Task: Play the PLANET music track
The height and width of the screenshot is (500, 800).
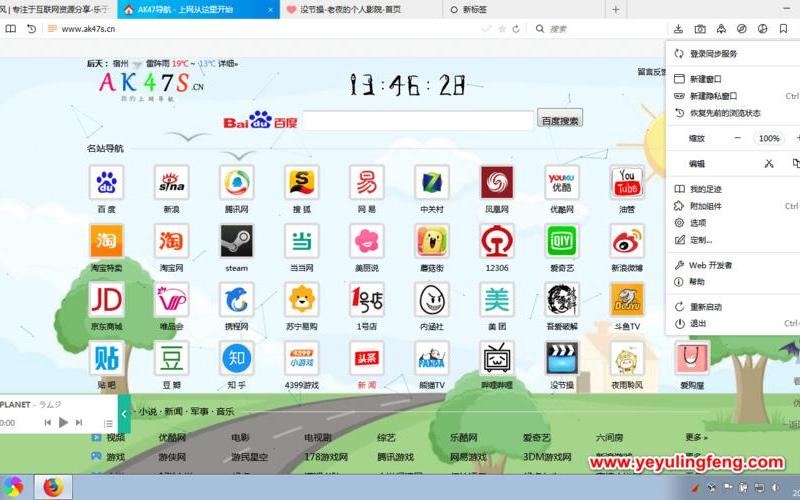Action: [63, 422]
